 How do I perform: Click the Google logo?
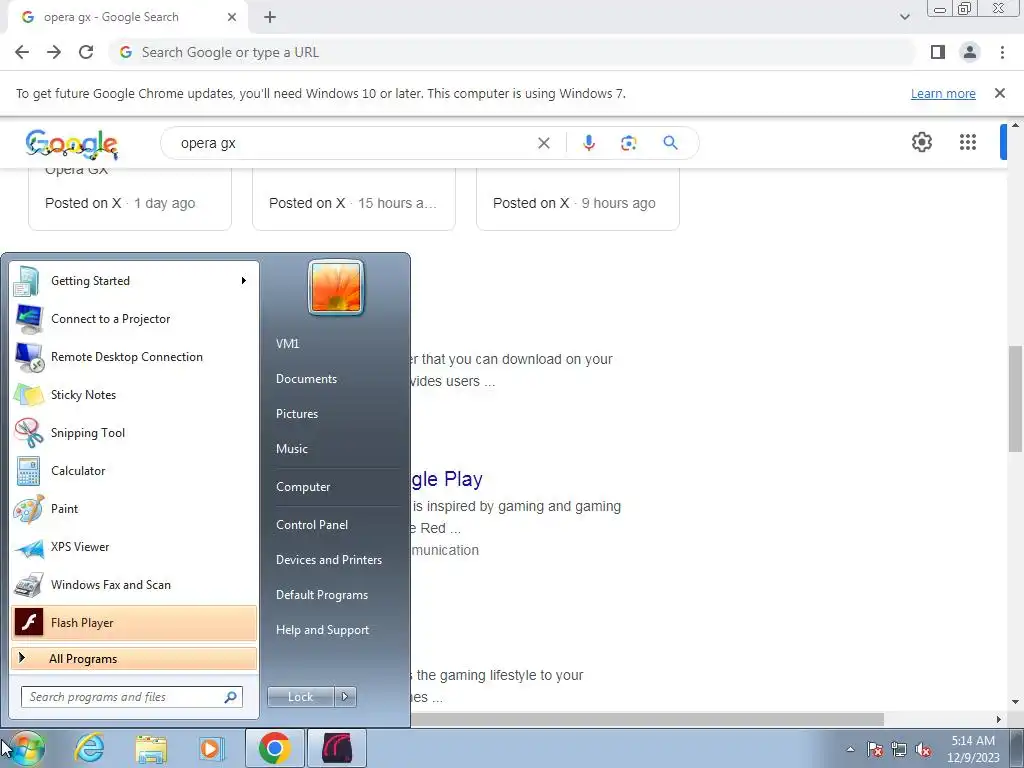click(72, 144)
